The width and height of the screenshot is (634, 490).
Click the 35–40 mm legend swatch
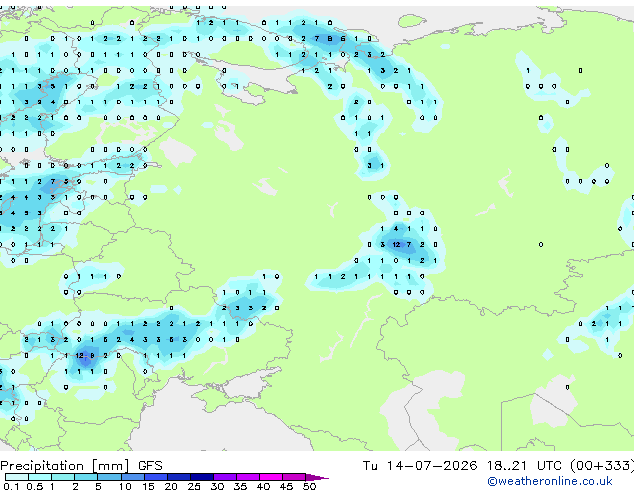pos(248,477)
